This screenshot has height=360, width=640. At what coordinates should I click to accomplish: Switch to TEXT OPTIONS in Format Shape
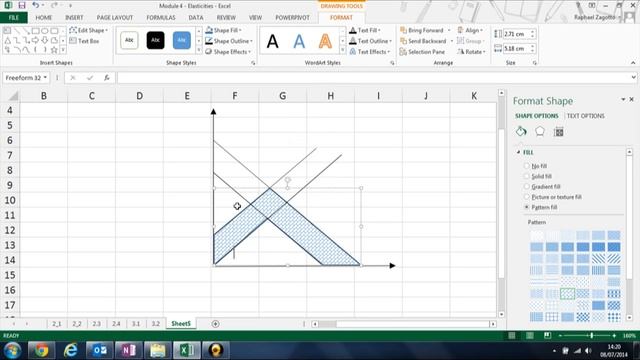[x=585, y=116]
